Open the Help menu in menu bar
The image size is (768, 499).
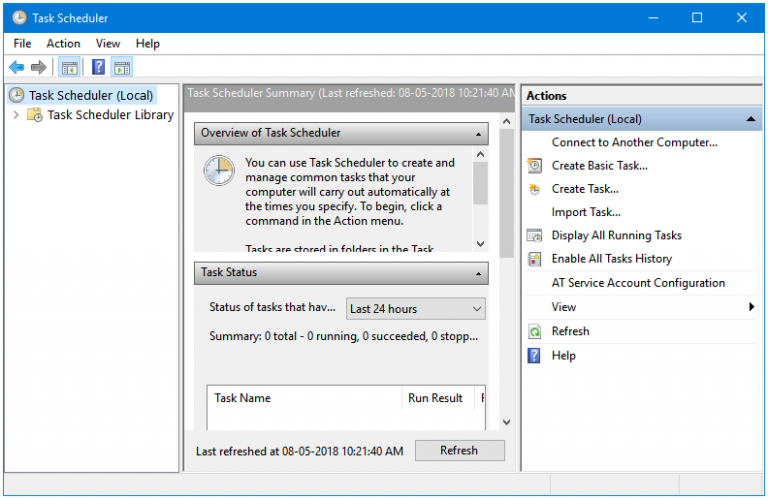point(147,44)
